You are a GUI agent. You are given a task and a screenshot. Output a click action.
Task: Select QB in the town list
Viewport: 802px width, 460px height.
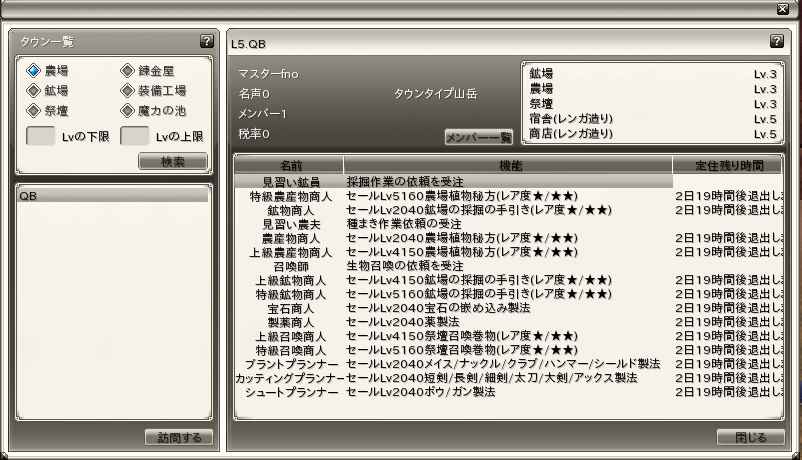click(x=112, y=197)
